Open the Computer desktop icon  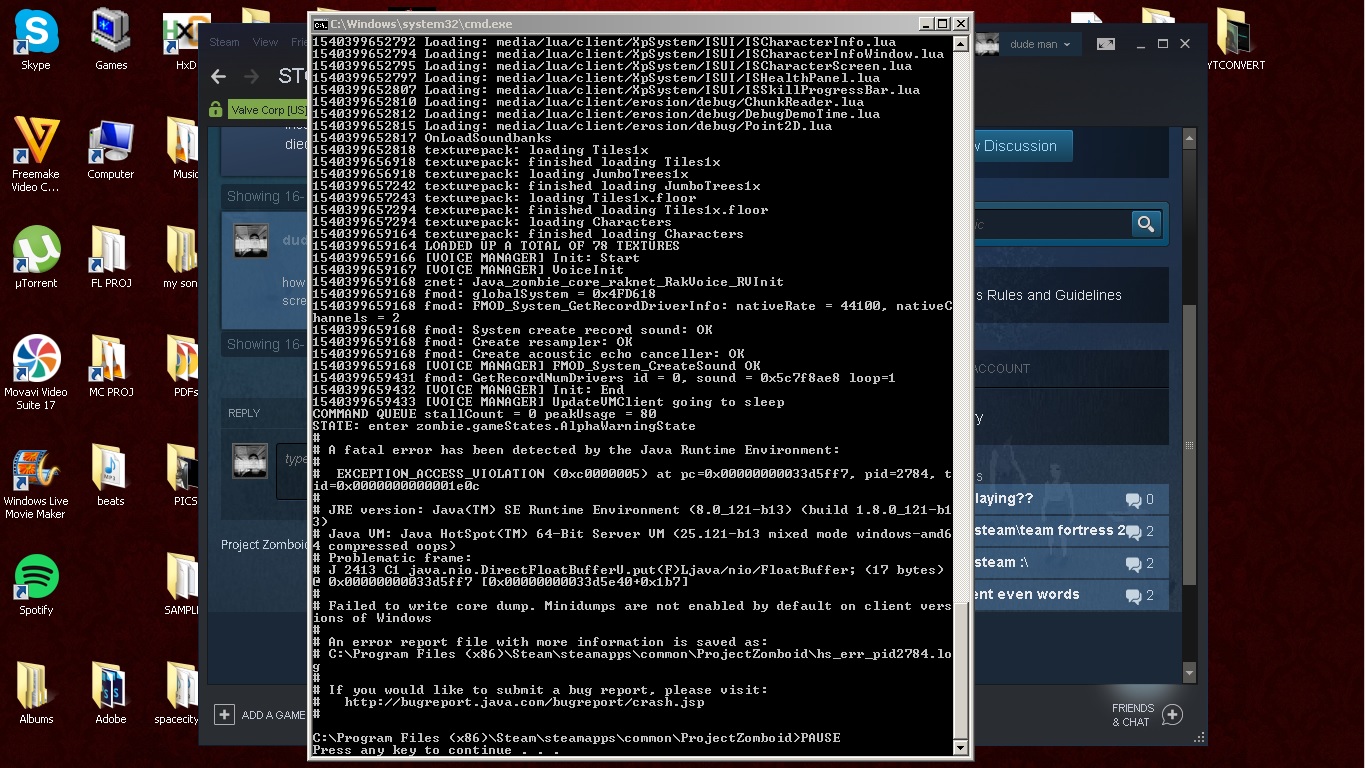[x=111, y=150]
